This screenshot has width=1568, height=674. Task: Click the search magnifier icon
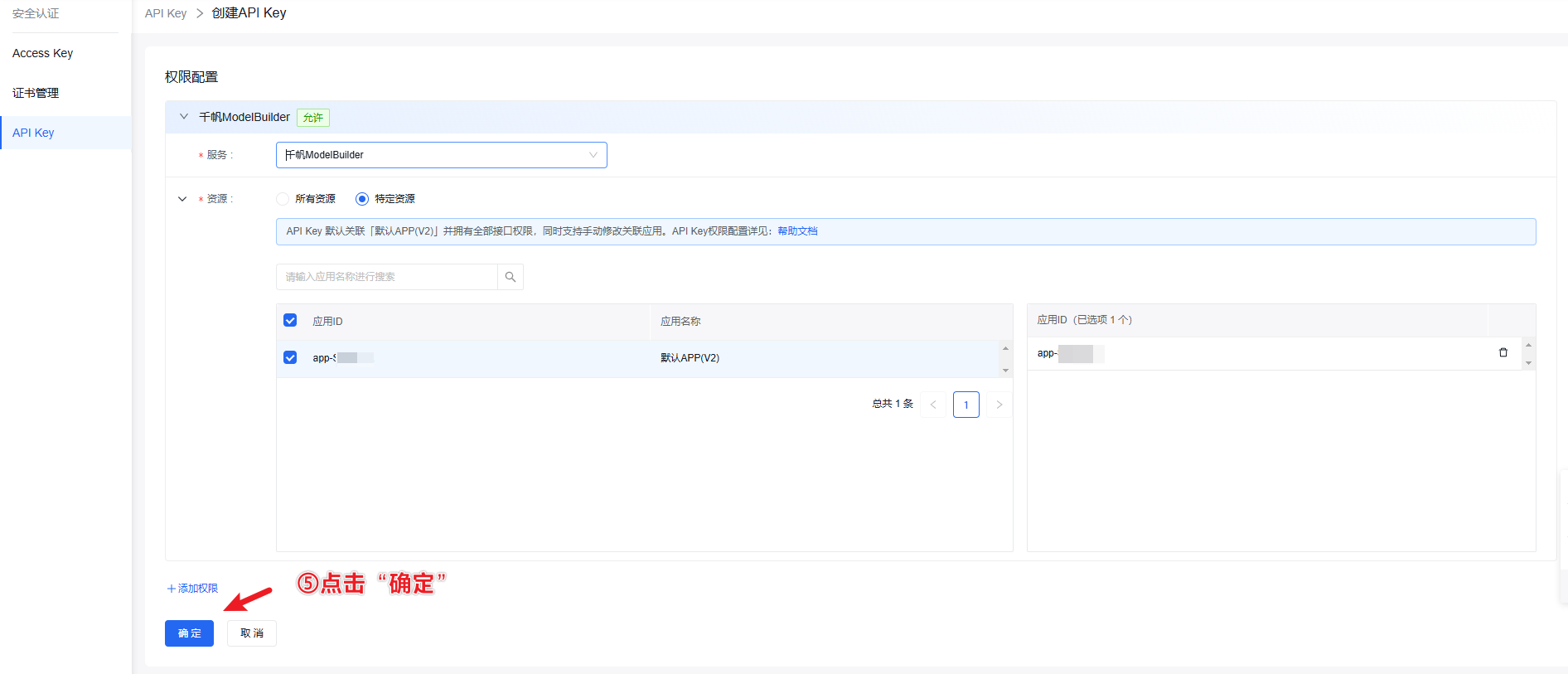pyautogui.click(x=511, y=277)
